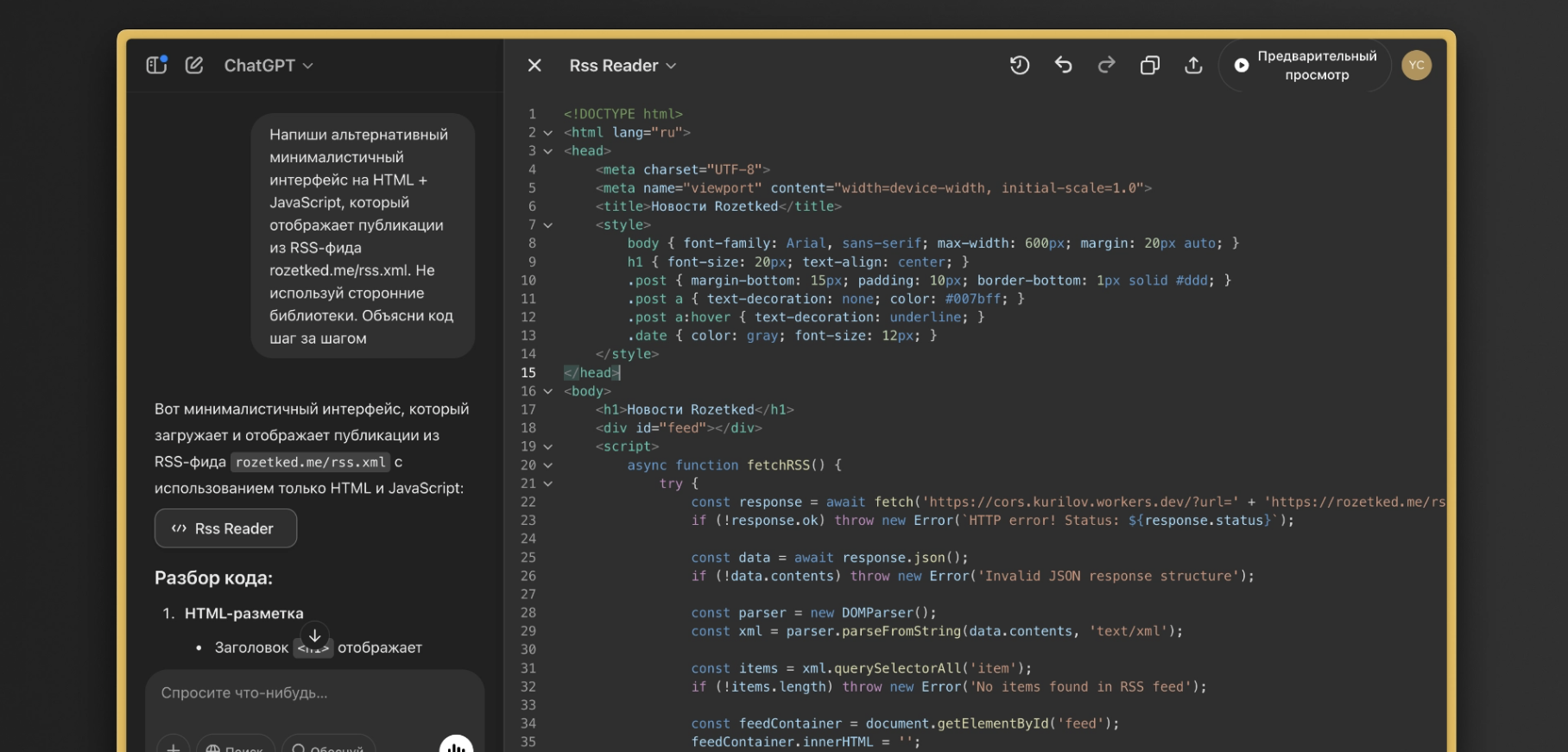The height and width of the screenshot is (752, 1568).
Task: Start voice mode from the composer
Action: [x=456, y=744]
